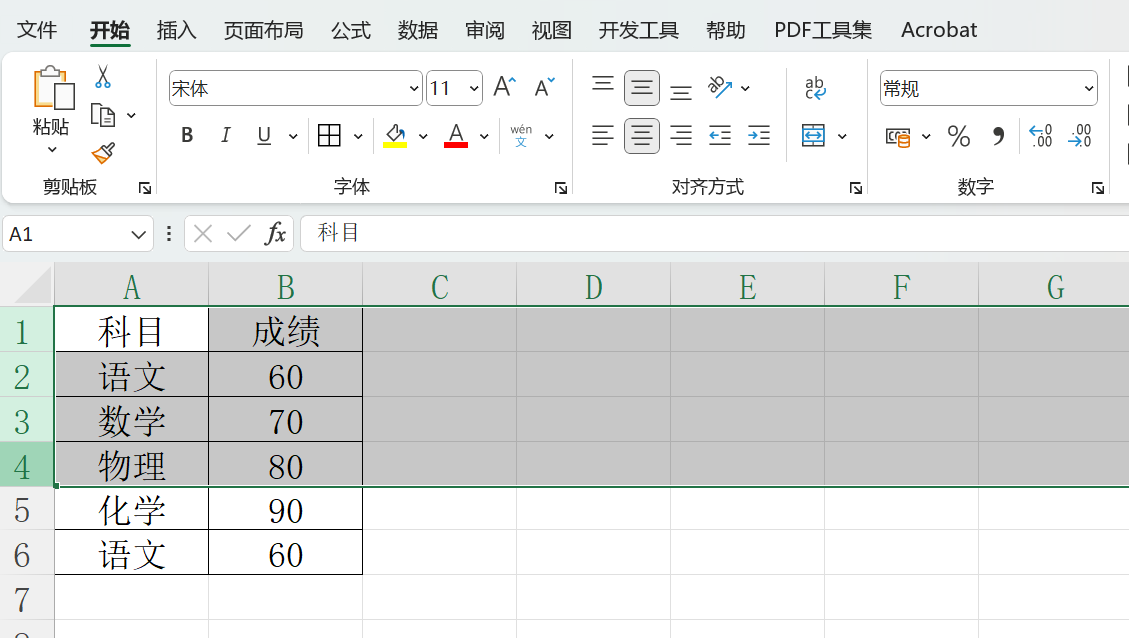Expand Name Box A1 dropdown
The width and height of the screenshot is (1129, 638).
pyautogui.click(x=138, y=234)
